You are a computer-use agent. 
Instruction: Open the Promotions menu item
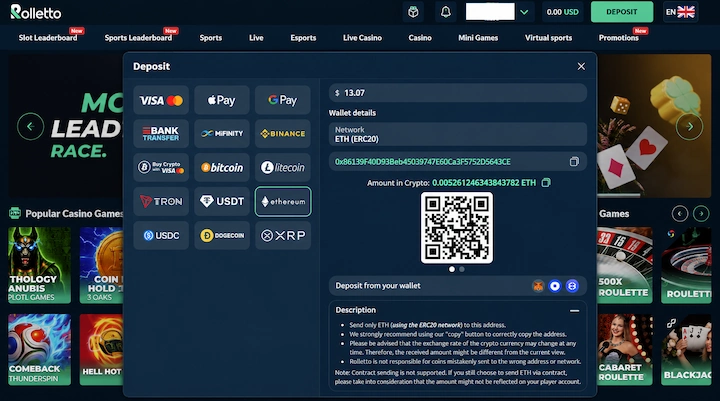pyautogui.click(x=619, y=38)
